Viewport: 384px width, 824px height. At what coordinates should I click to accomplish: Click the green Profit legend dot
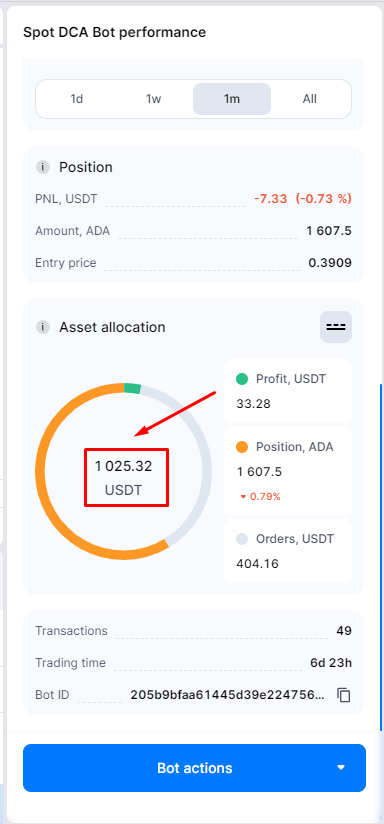(x=242, y=378)
